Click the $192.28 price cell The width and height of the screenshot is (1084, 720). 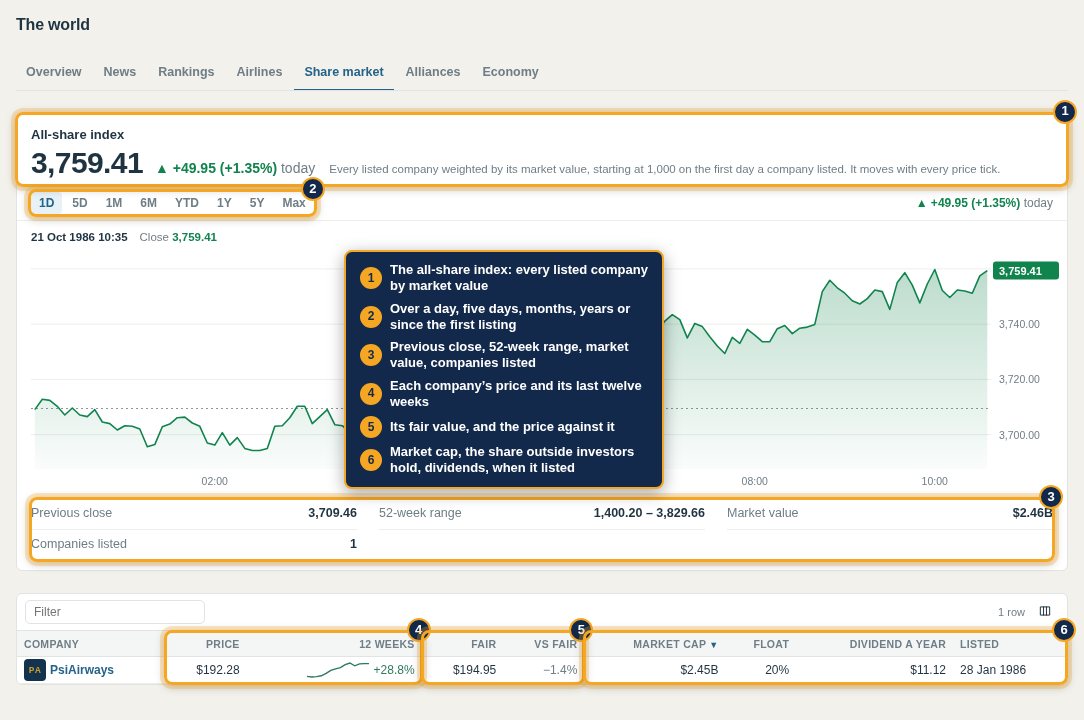[218, 670]
